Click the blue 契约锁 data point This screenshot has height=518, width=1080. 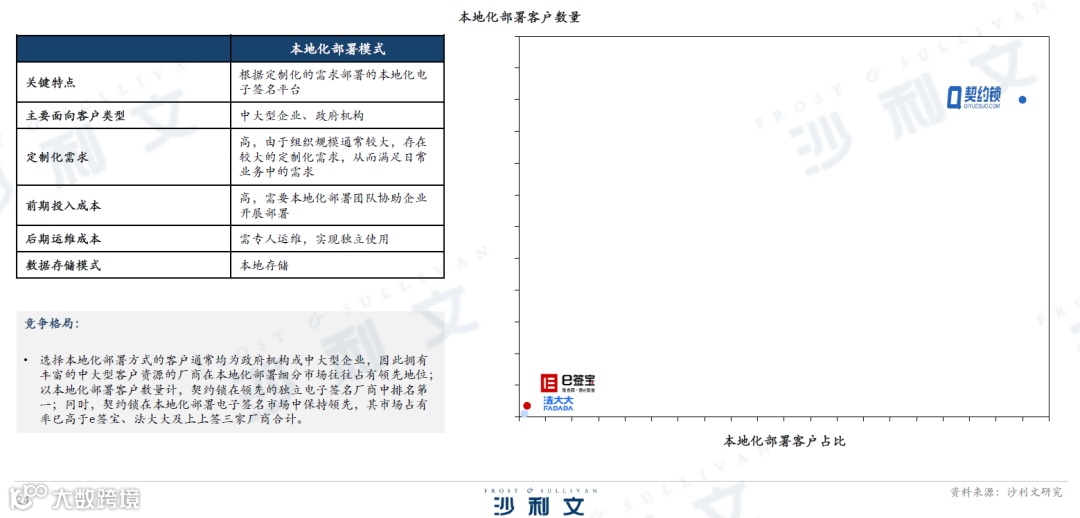click(1022, 99)
